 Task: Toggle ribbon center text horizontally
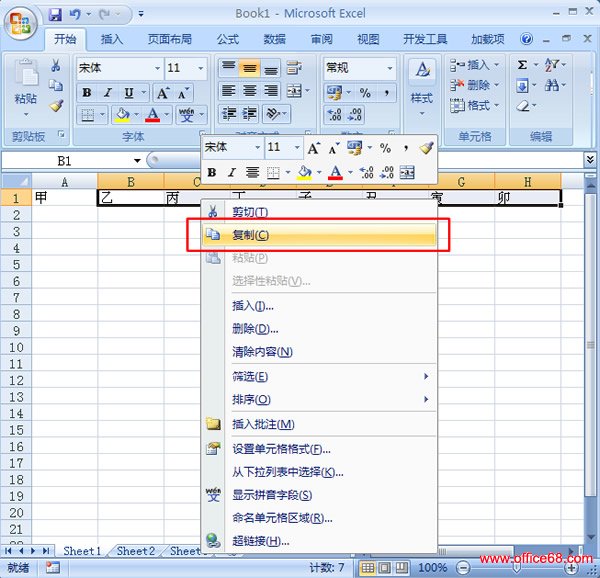[249, 91]
